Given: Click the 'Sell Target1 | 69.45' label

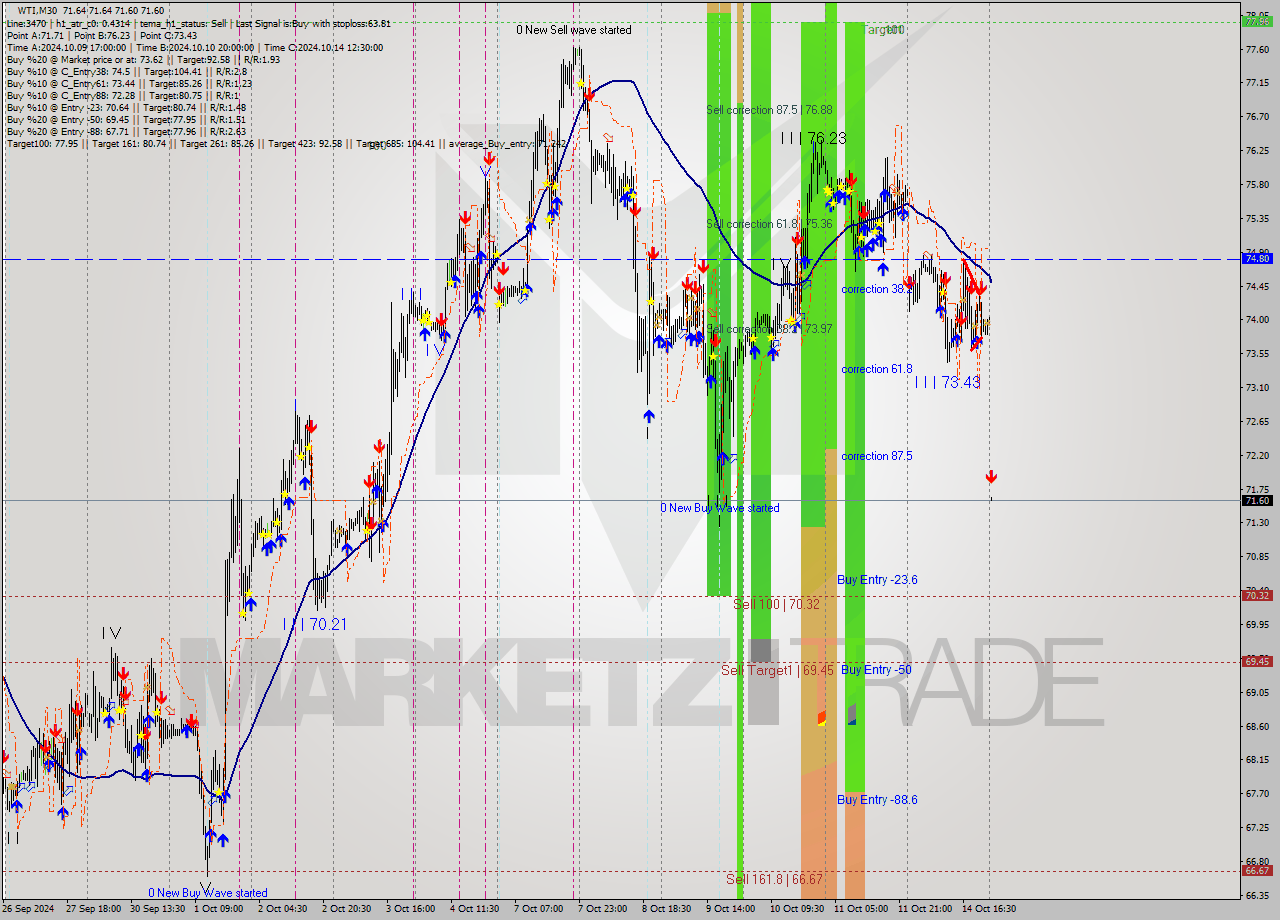Looking at the screenshot, I should (777, 670).
